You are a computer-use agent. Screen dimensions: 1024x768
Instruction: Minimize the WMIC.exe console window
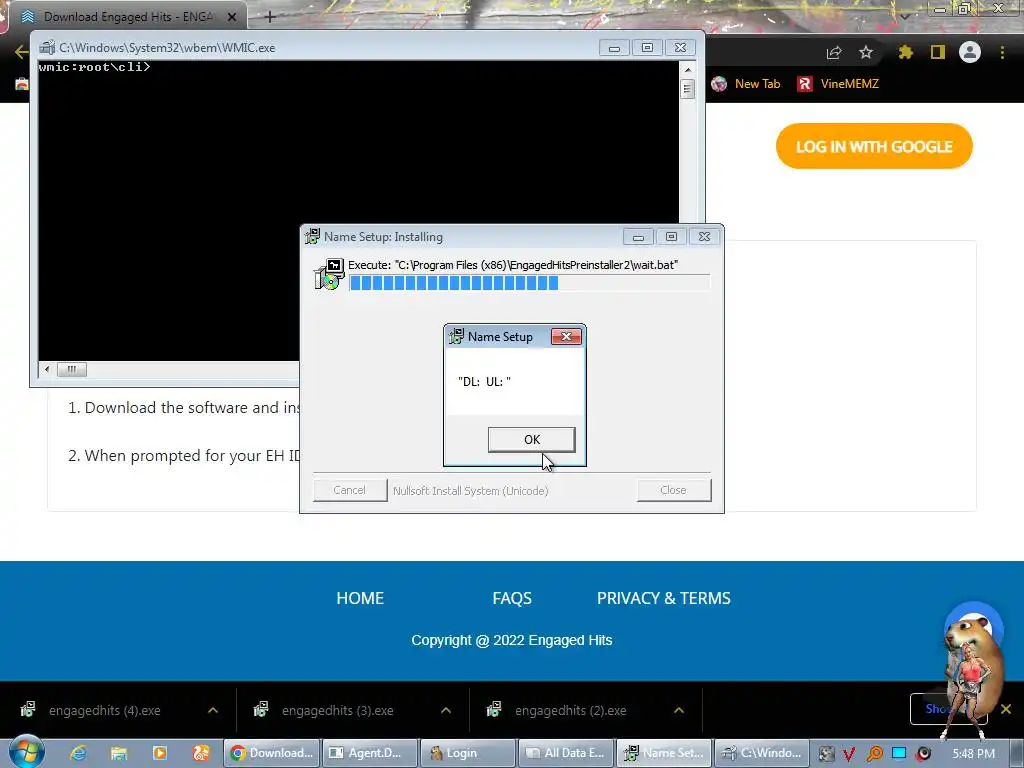point(614,48)
